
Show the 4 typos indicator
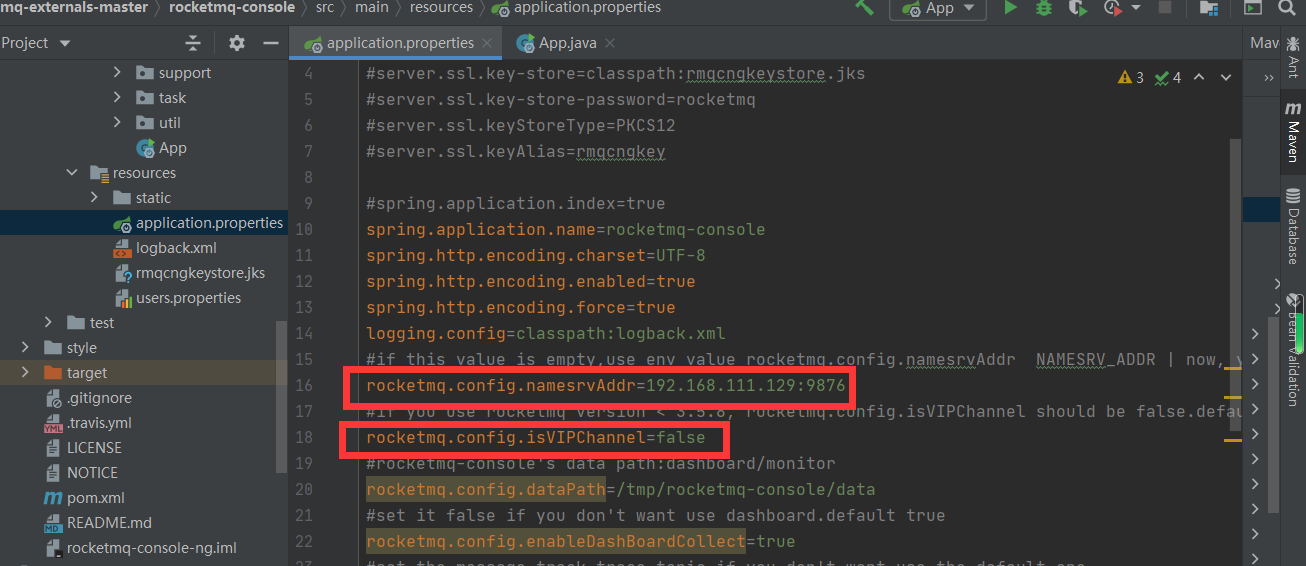1168,78
